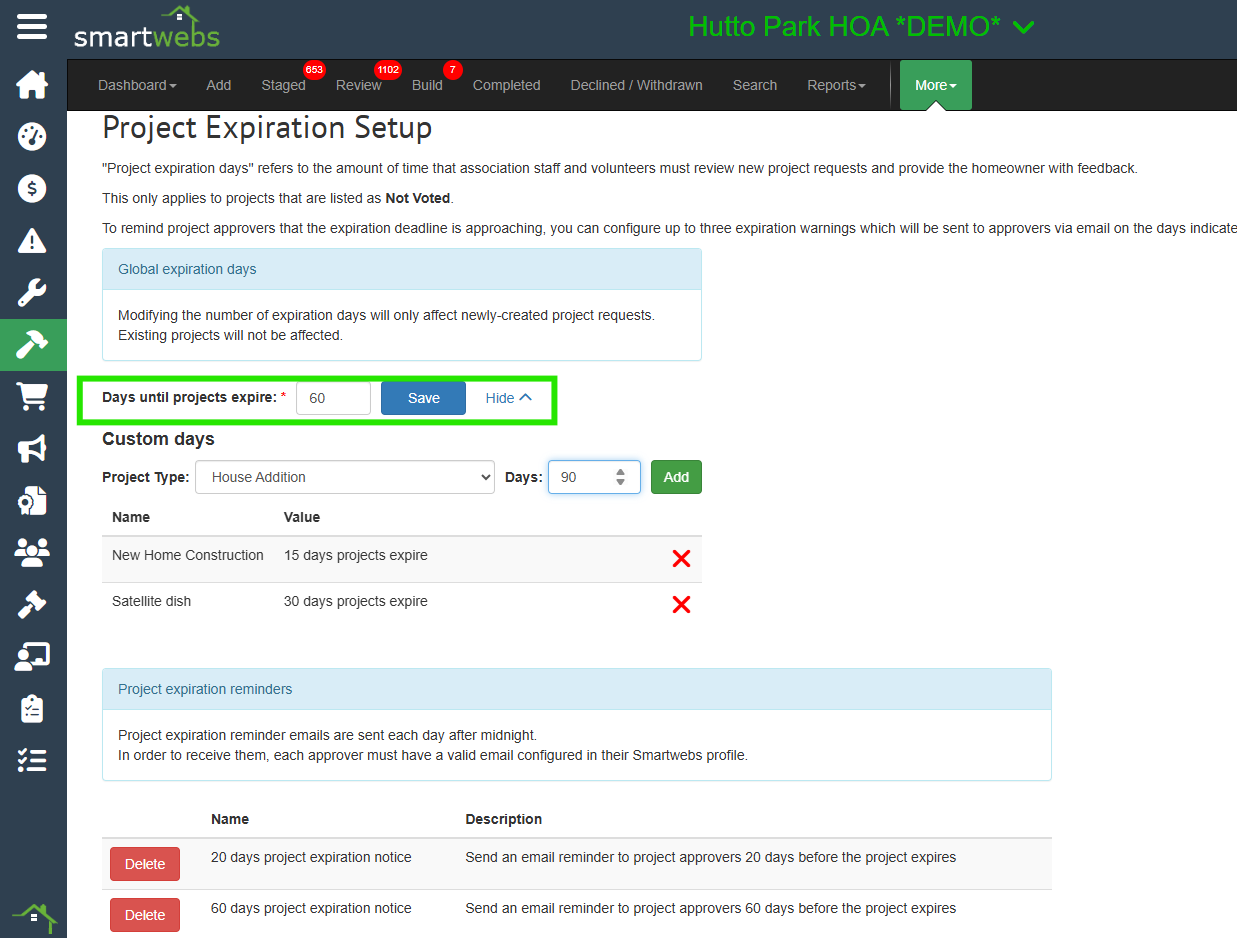Click the Days until projects expire field
The height and width of the screenshot is (938, 1237).
333,398
